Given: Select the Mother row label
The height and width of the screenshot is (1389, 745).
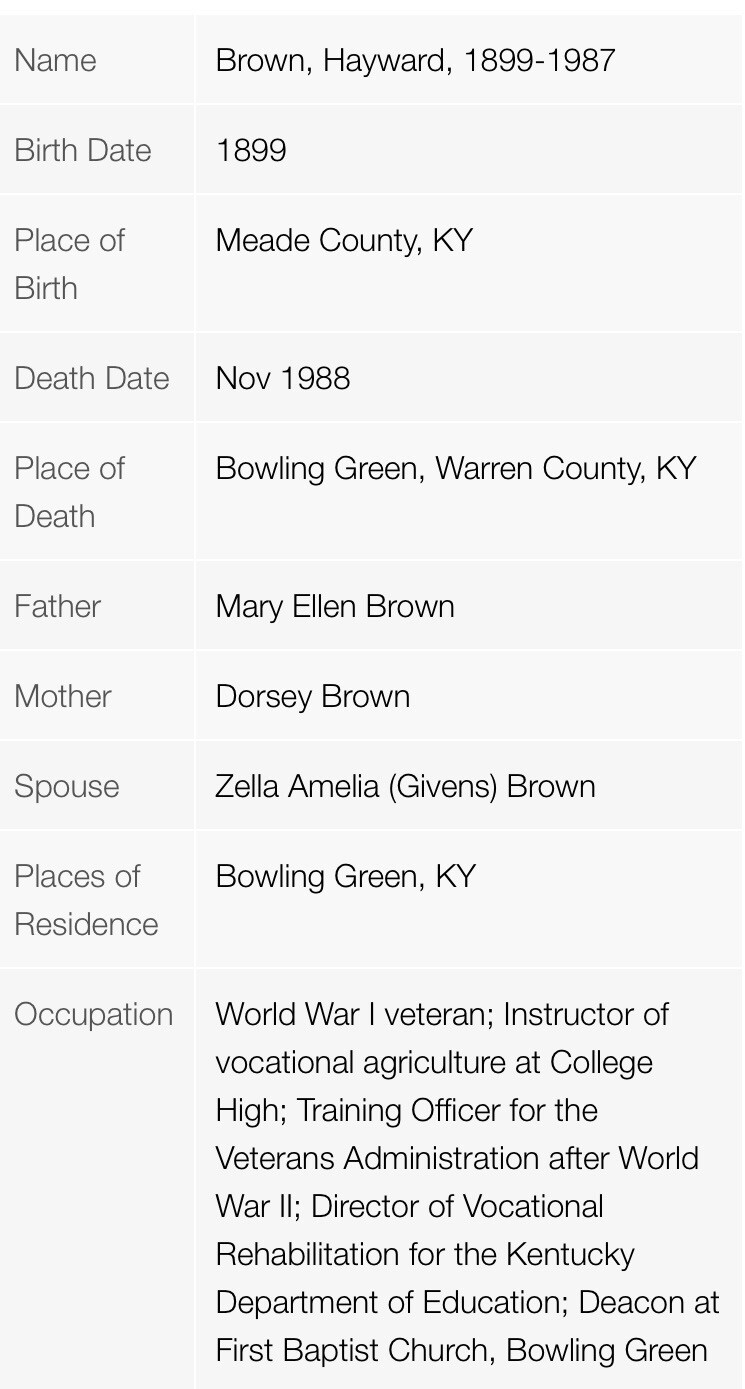Looking at the screenshot, I should [x=63, y=696].
